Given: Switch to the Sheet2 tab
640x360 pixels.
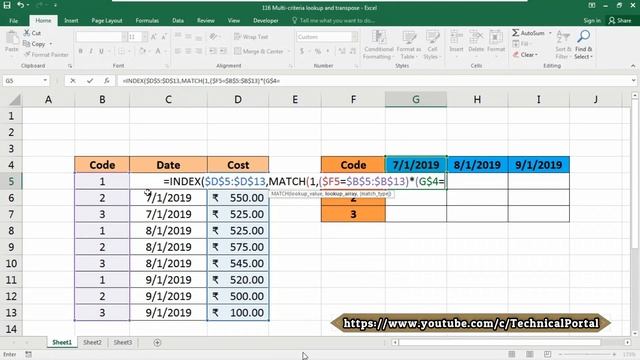Looking at the screenshot, I should point(92,342).
